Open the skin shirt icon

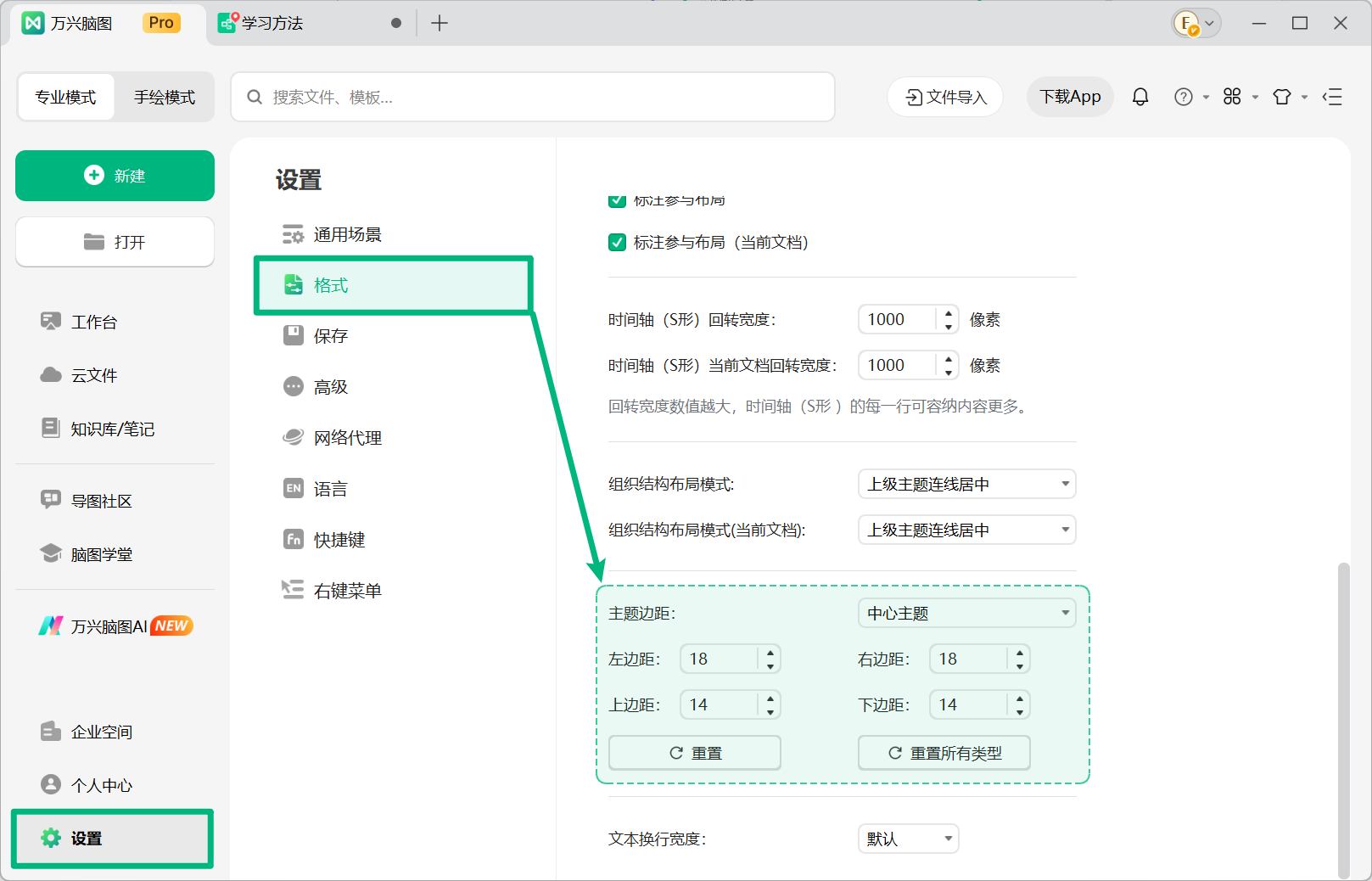(1282, 97)
